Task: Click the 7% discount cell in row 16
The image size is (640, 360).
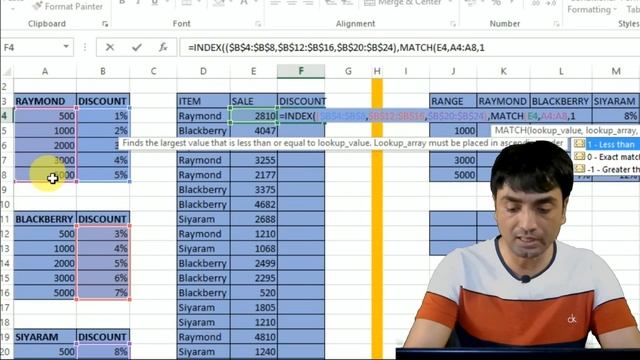Action: click(x=103, y=293)
